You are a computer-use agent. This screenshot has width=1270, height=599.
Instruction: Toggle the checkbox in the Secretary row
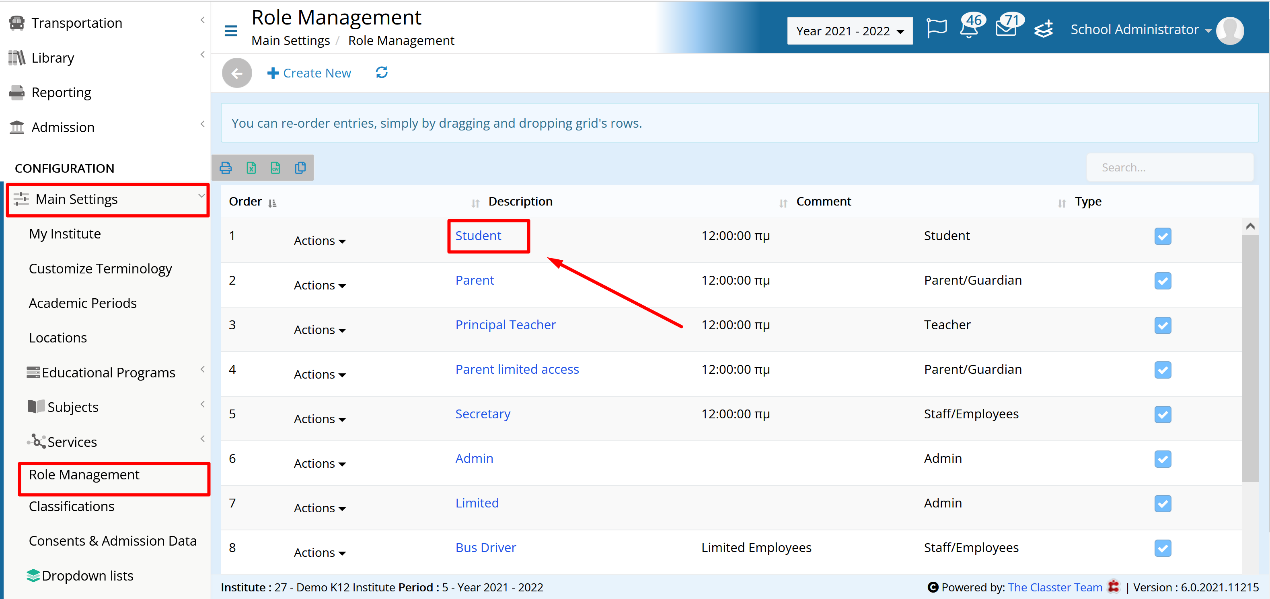(x=1163, y=415)
